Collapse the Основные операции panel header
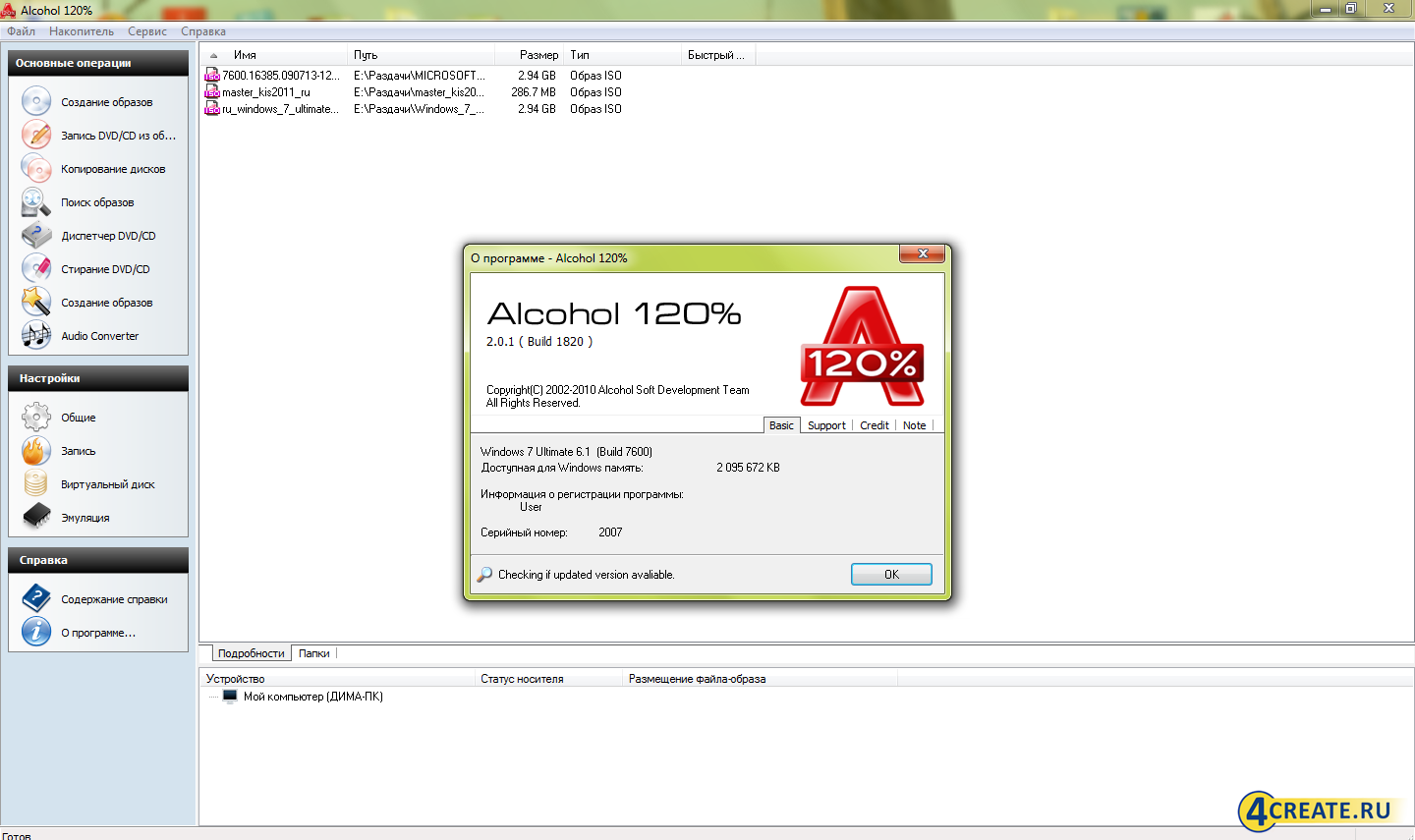Image resolution: width=1415 pixels, height=840 pixels. (98, 63)
